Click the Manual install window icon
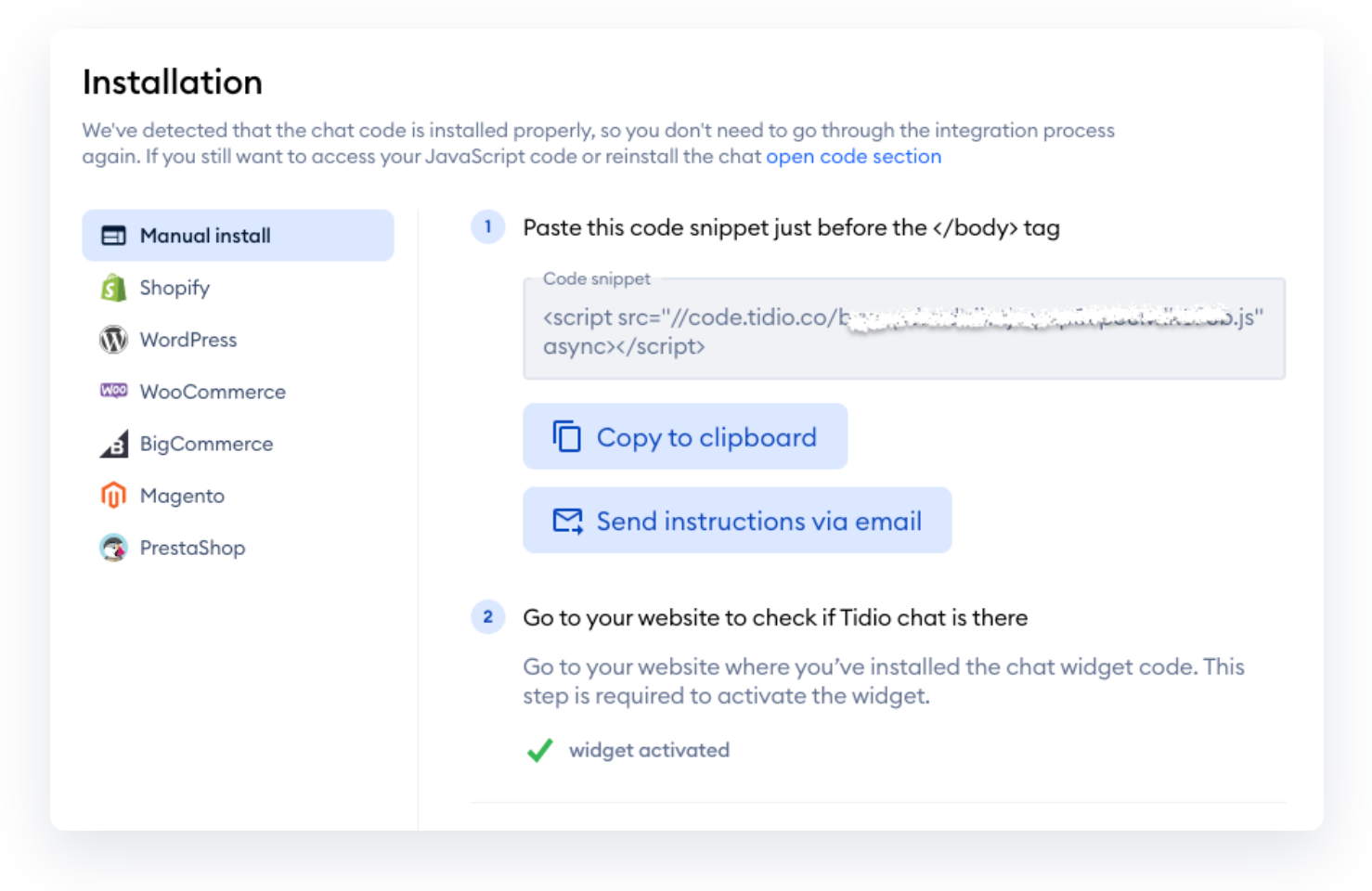This screenshot has height=891, width=1372. coord(113,236)
